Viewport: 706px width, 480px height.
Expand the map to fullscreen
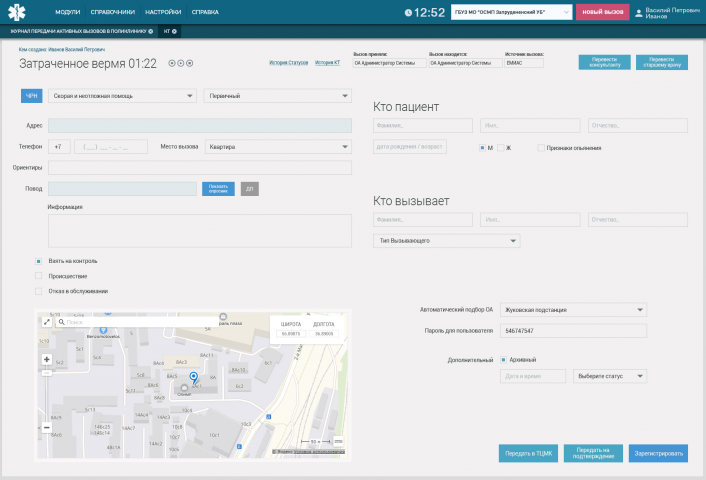pyautogui.click(x=46, y=322)
